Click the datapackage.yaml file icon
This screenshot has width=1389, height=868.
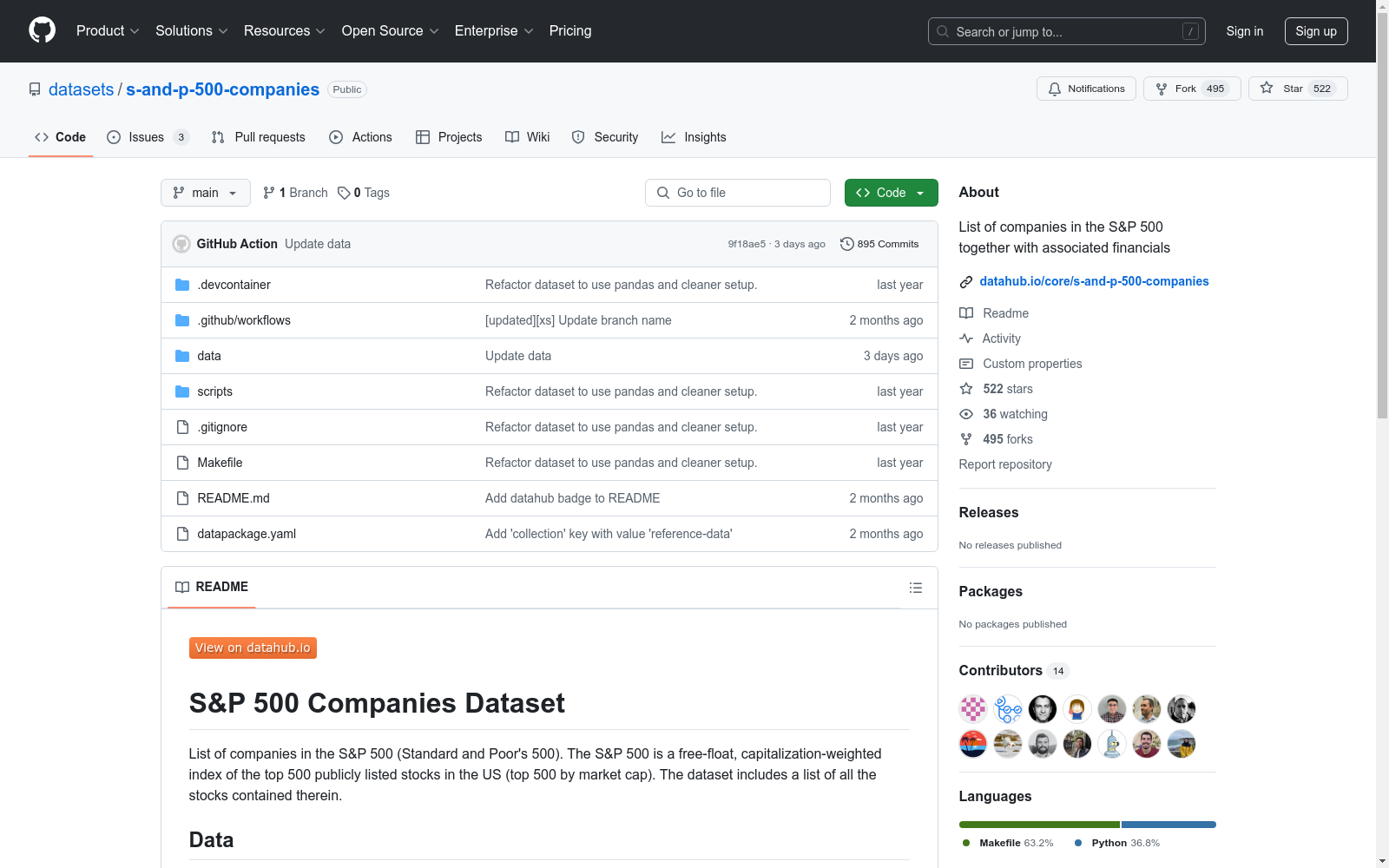[182, 534]
